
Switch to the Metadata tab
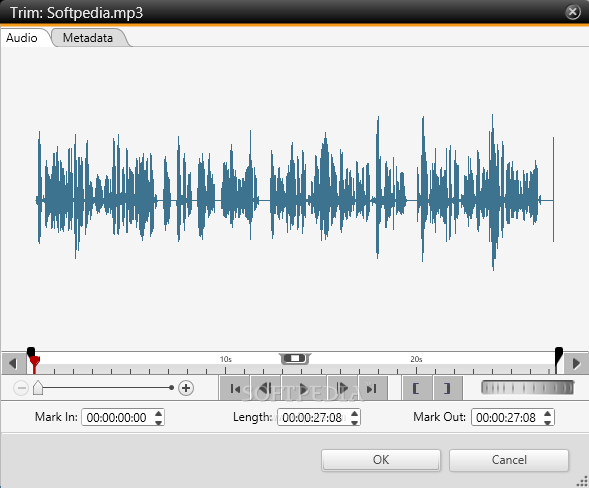89,38
